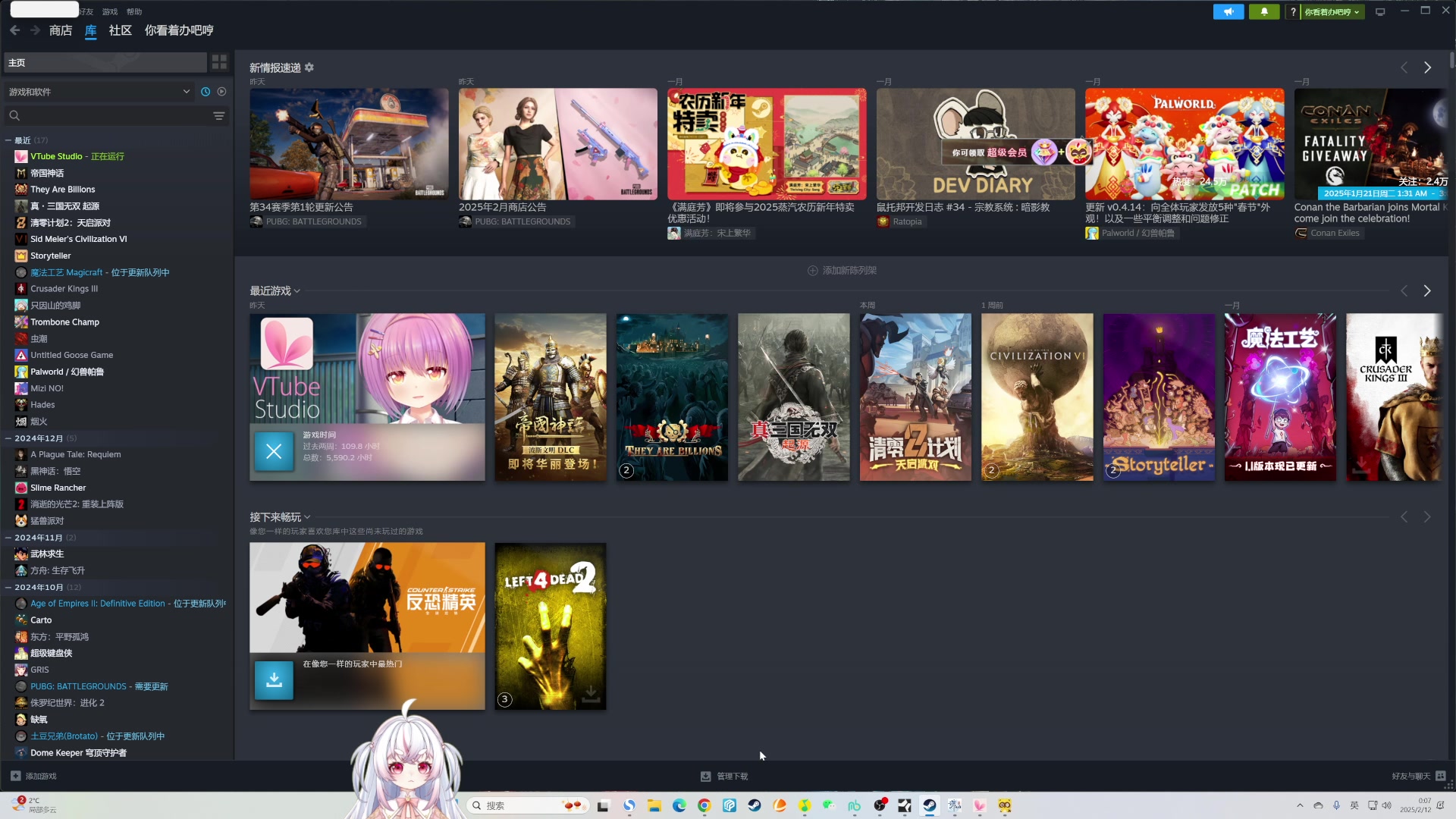This screenshot has width=1456, height=819.
Task: Open the 管理下载 downloads icon
Action: point(705,776)
